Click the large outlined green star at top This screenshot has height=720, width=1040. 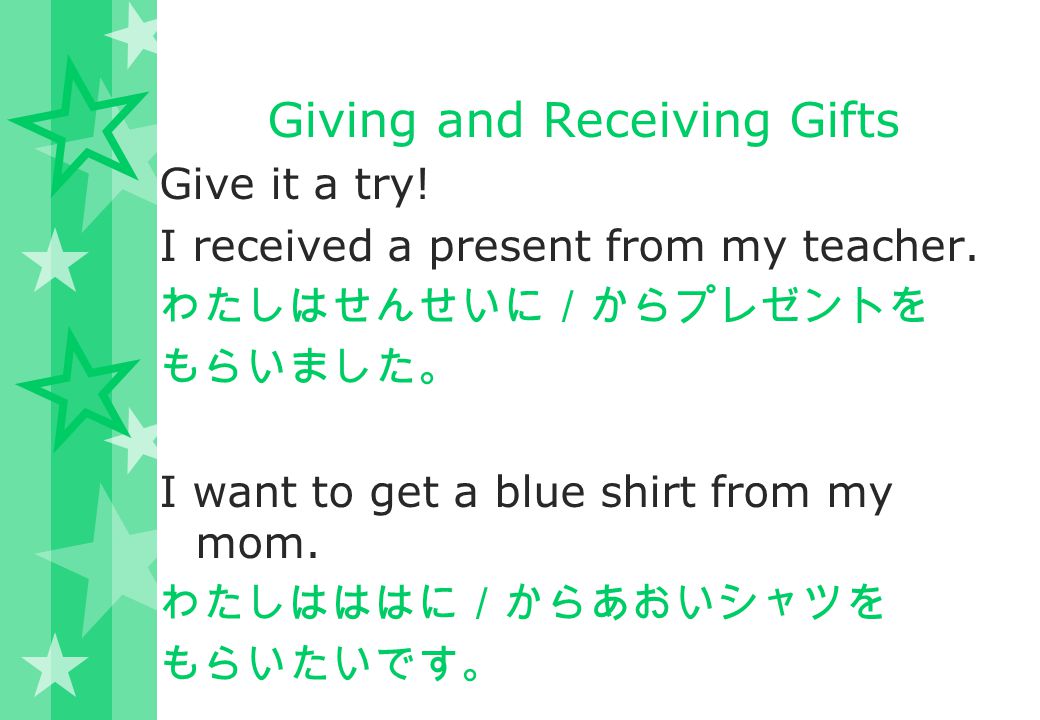[80, 127]
